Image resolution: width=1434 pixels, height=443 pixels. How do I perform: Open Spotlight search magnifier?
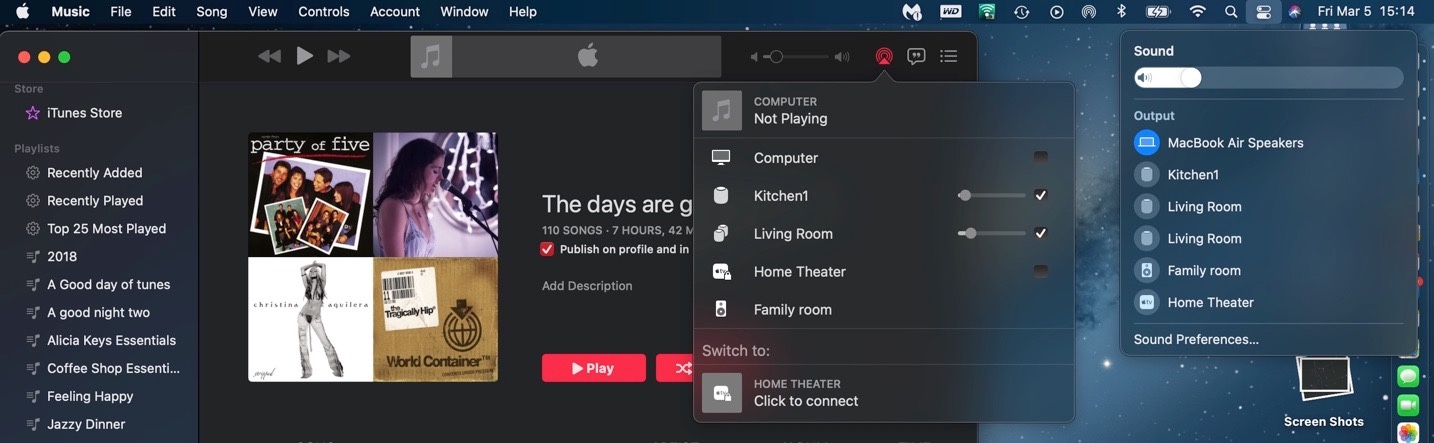1231,12
